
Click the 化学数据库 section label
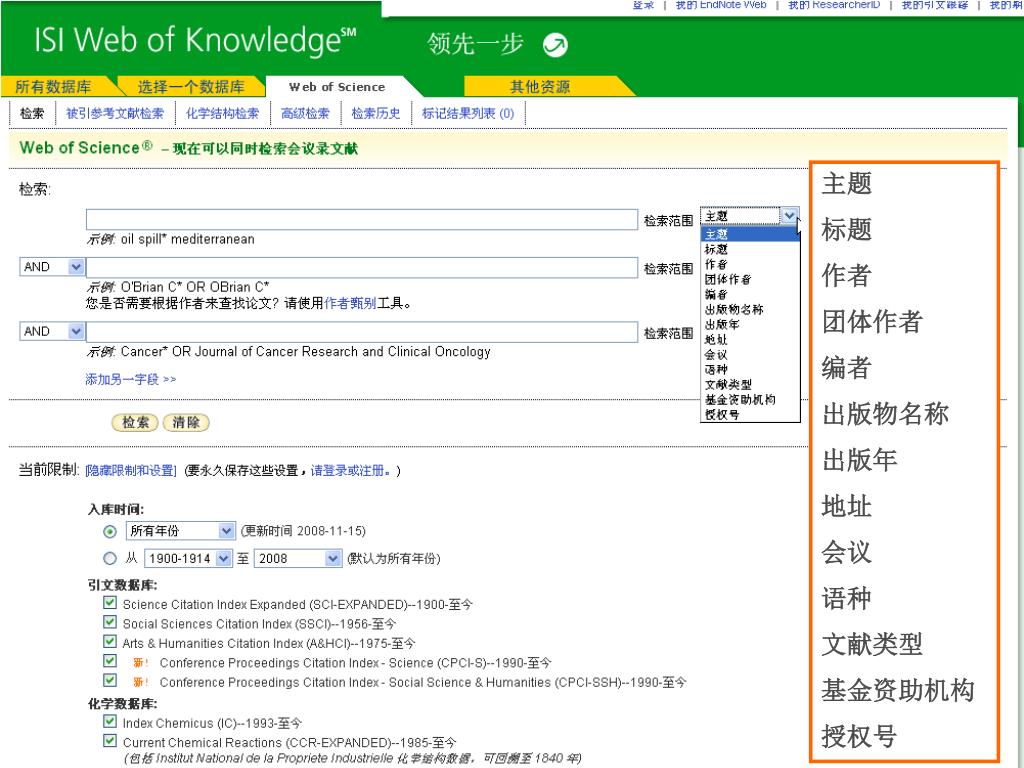point(123,704)
